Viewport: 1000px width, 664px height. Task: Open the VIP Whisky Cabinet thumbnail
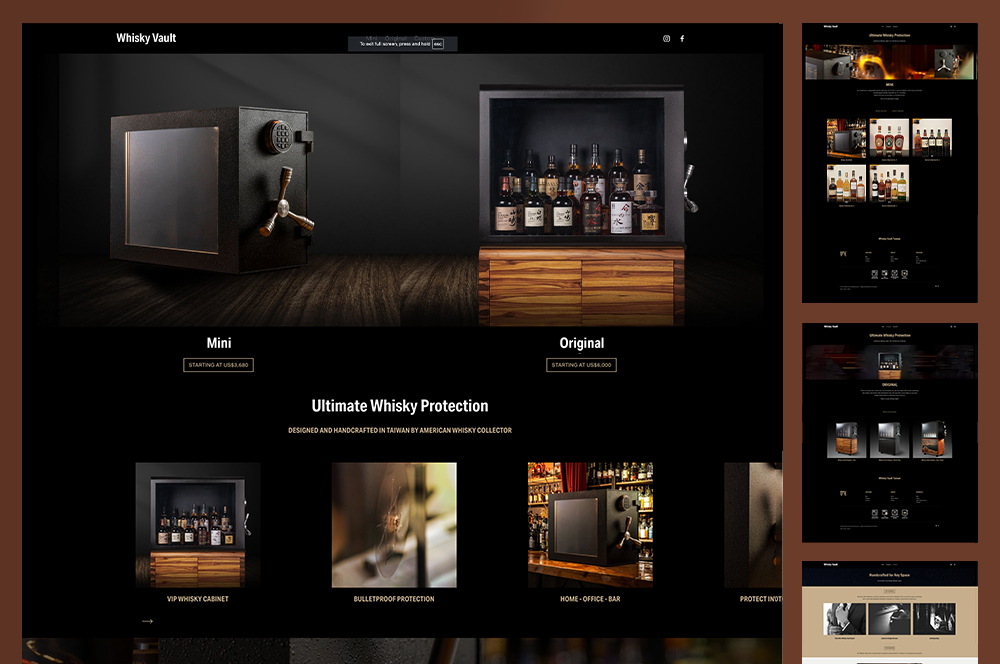coord(198,525)
